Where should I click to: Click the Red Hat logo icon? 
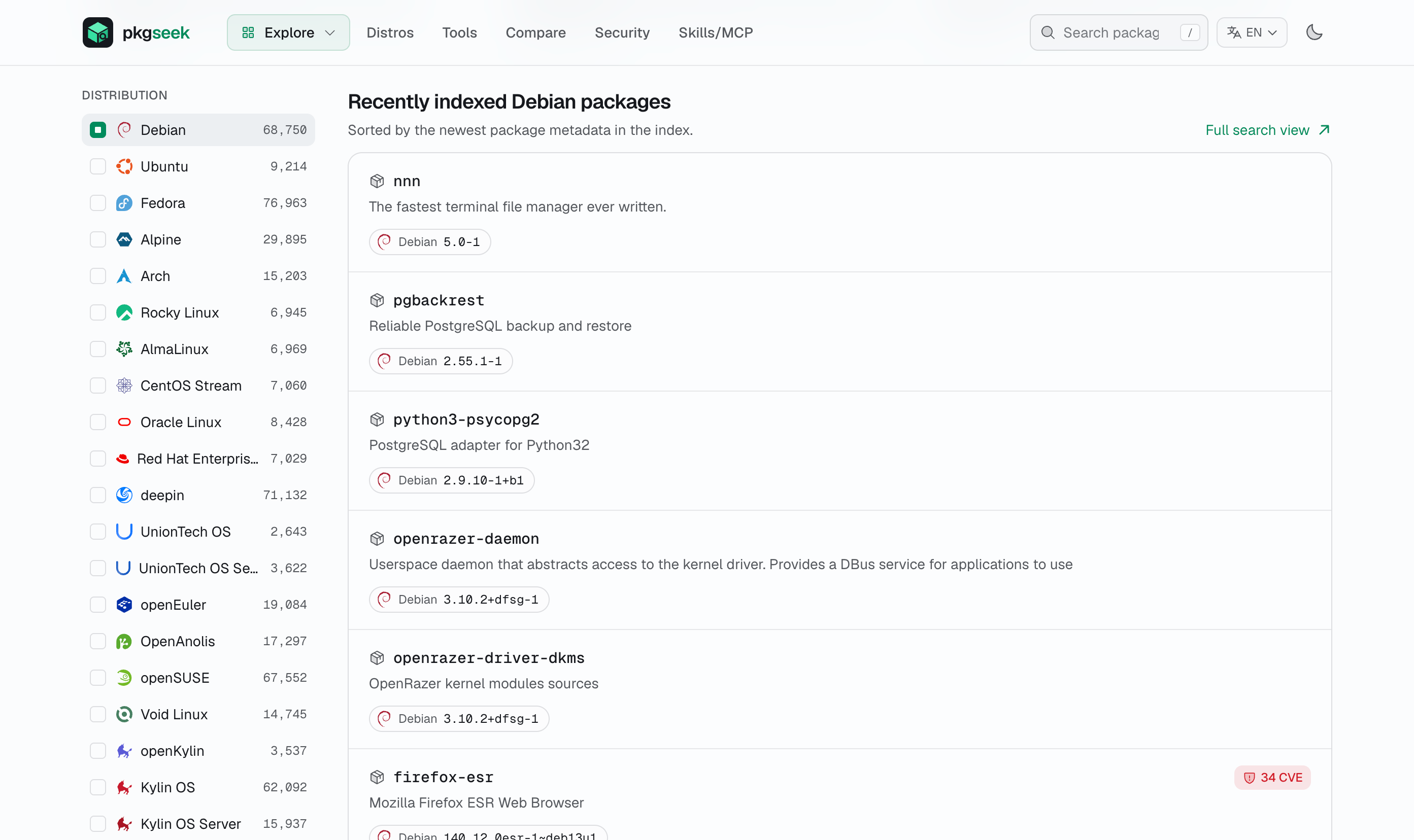click(x=122, y=459)
